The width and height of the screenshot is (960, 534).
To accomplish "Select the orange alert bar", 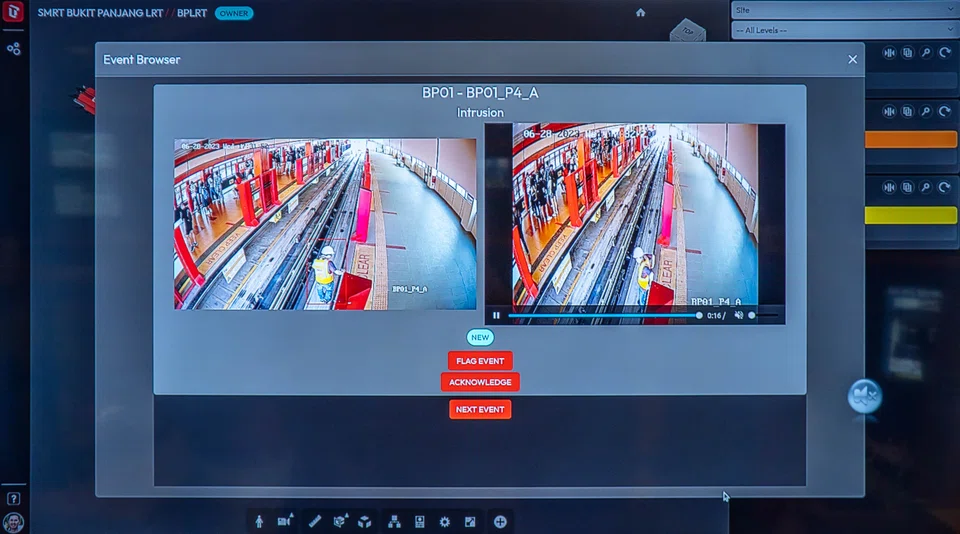I will coord(911,139).
